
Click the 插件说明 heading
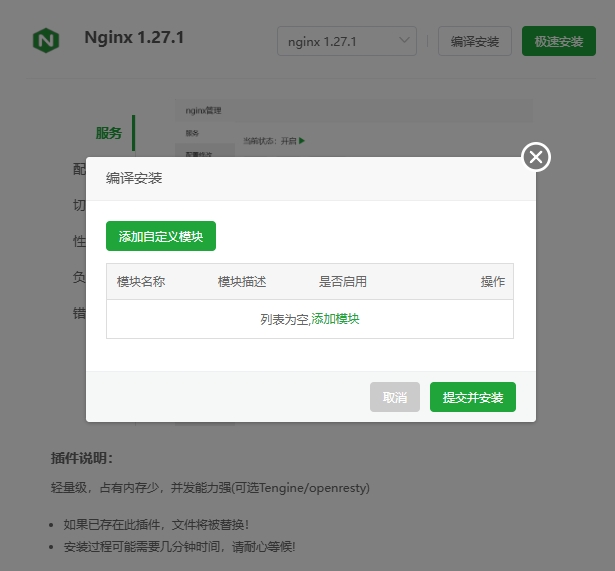click(82, 458)
